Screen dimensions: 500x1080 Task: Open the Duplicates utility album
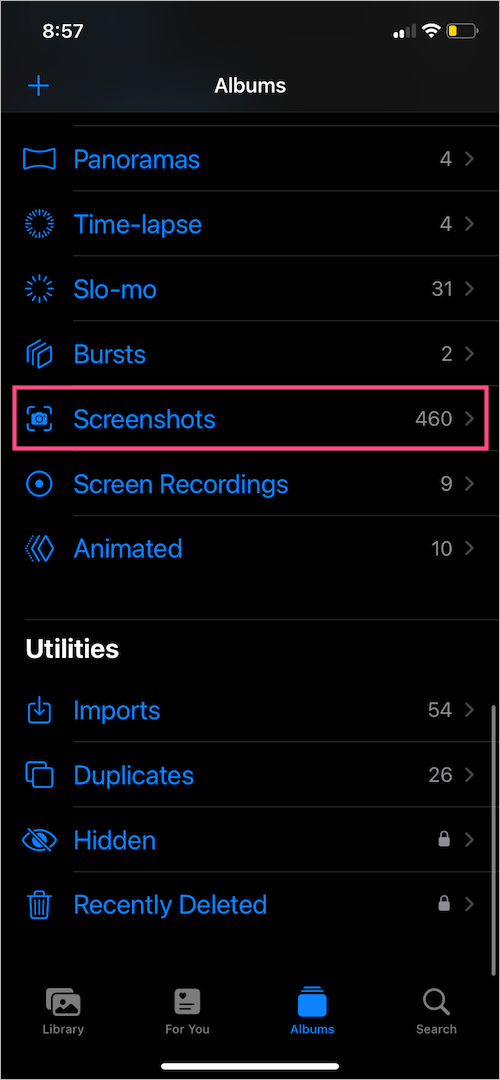pyautogui.click(x=250, y=775)
